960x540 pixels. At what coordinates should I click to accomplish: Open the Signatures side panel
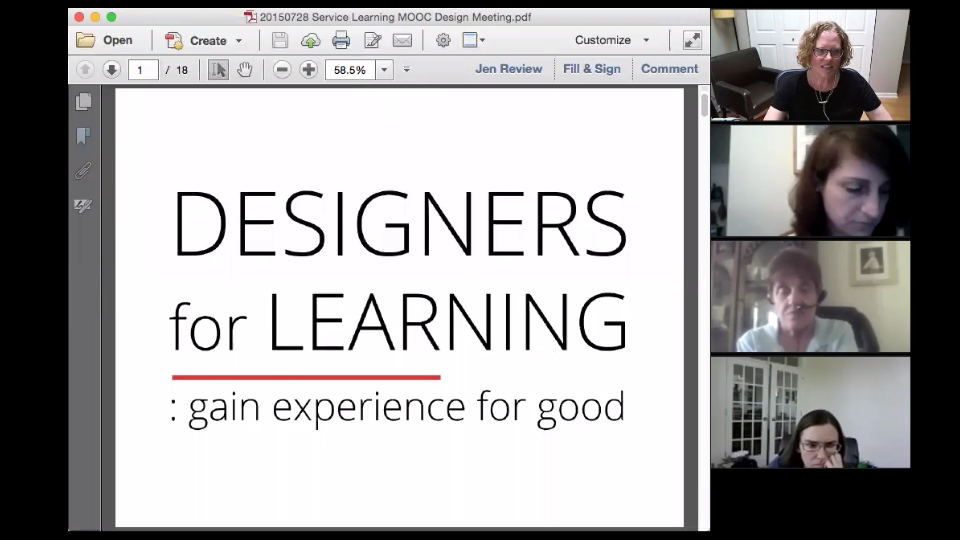click(x=84, y=206)
